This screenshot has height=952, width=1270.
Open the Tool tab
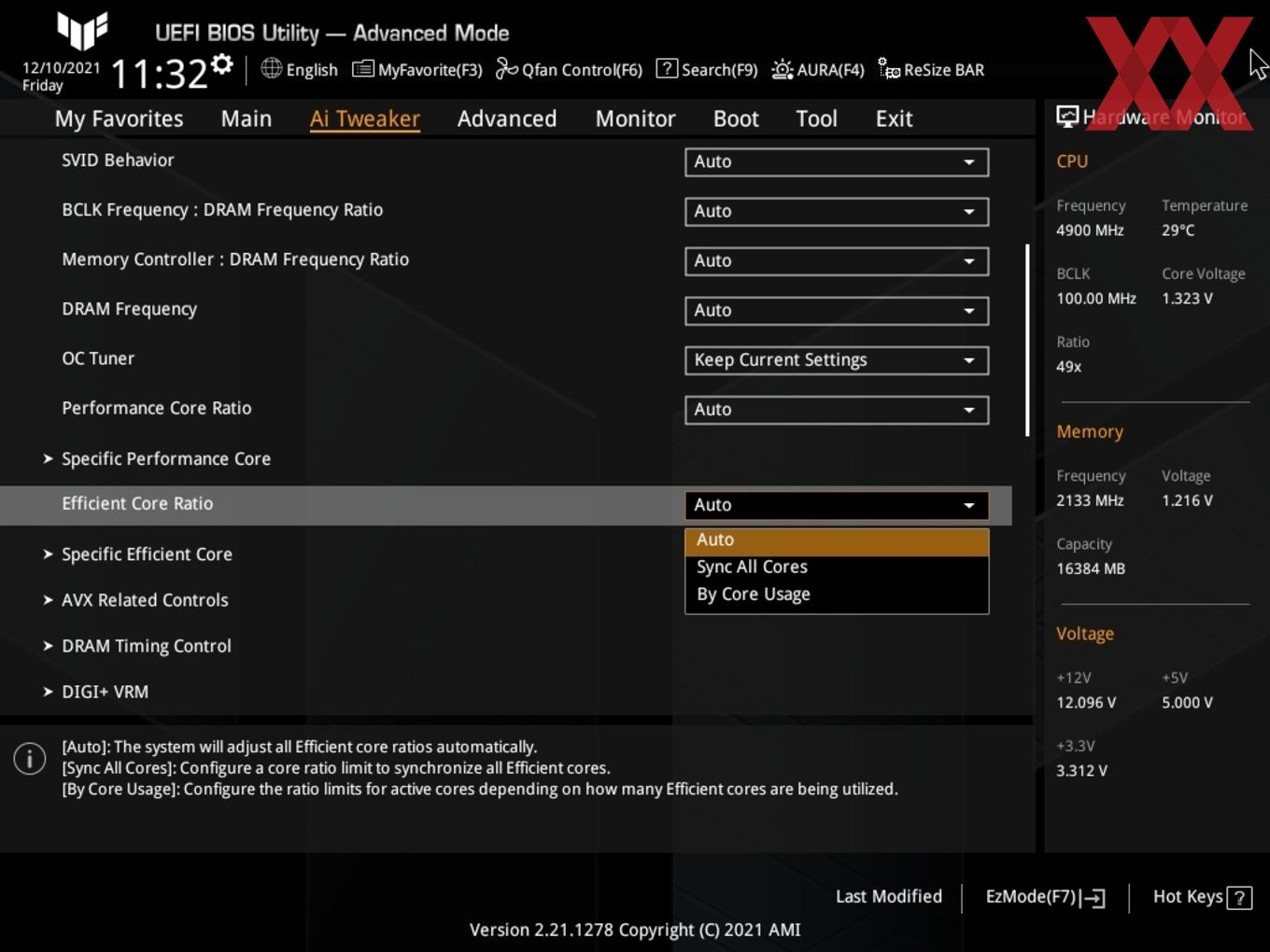(x=816, y=119)
